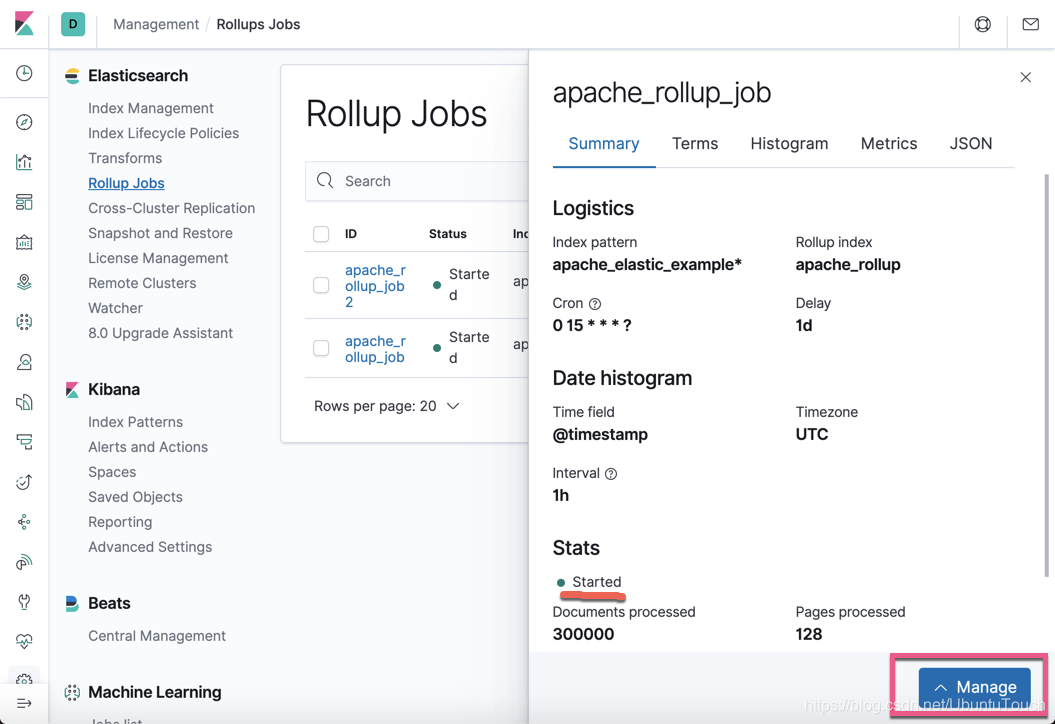The height and width of the screenshot is (724, 1055).
Task: Switch to the JSON tab
Action: pyautogui.click(x=970, y=144)
